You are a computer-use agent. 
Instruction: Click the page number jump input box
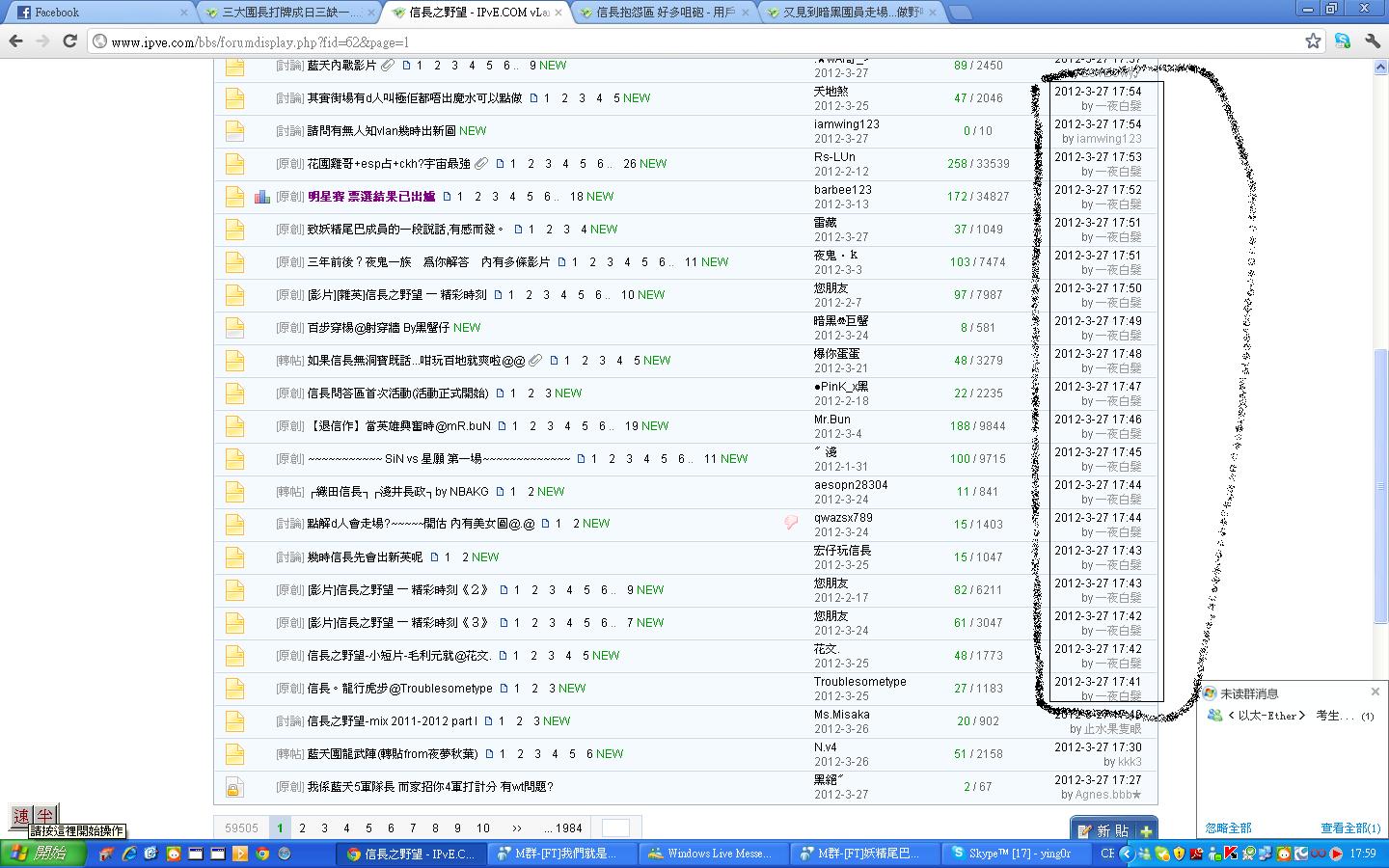(x=615, y=827)
